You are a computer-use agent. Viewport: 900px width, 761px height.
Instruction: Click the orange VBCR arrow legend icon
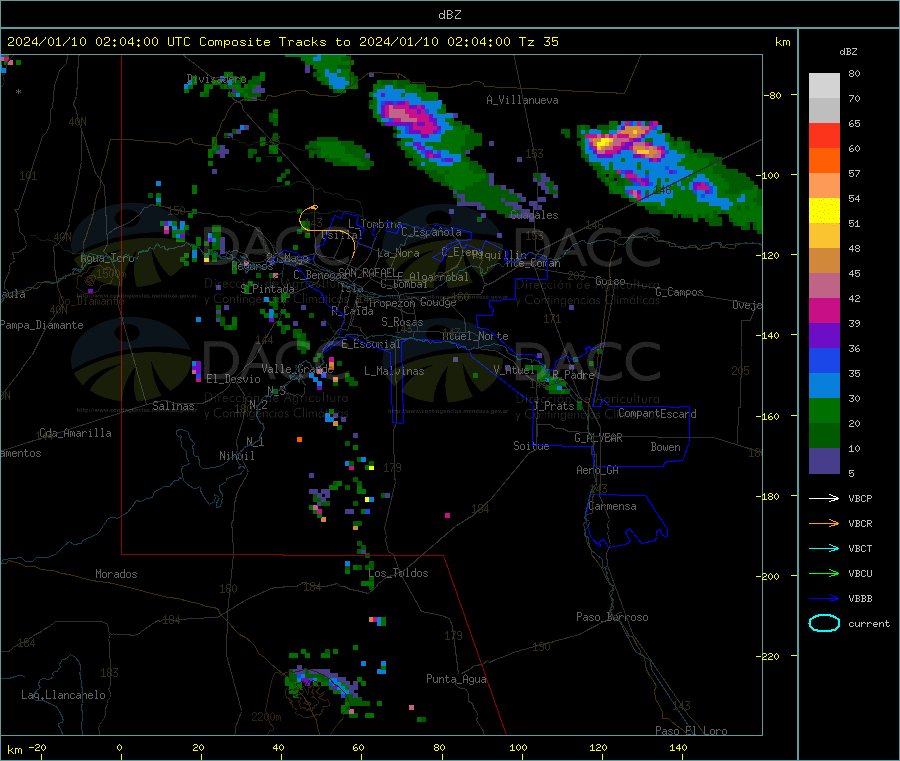pyautogui.click(x=824, y=523)
